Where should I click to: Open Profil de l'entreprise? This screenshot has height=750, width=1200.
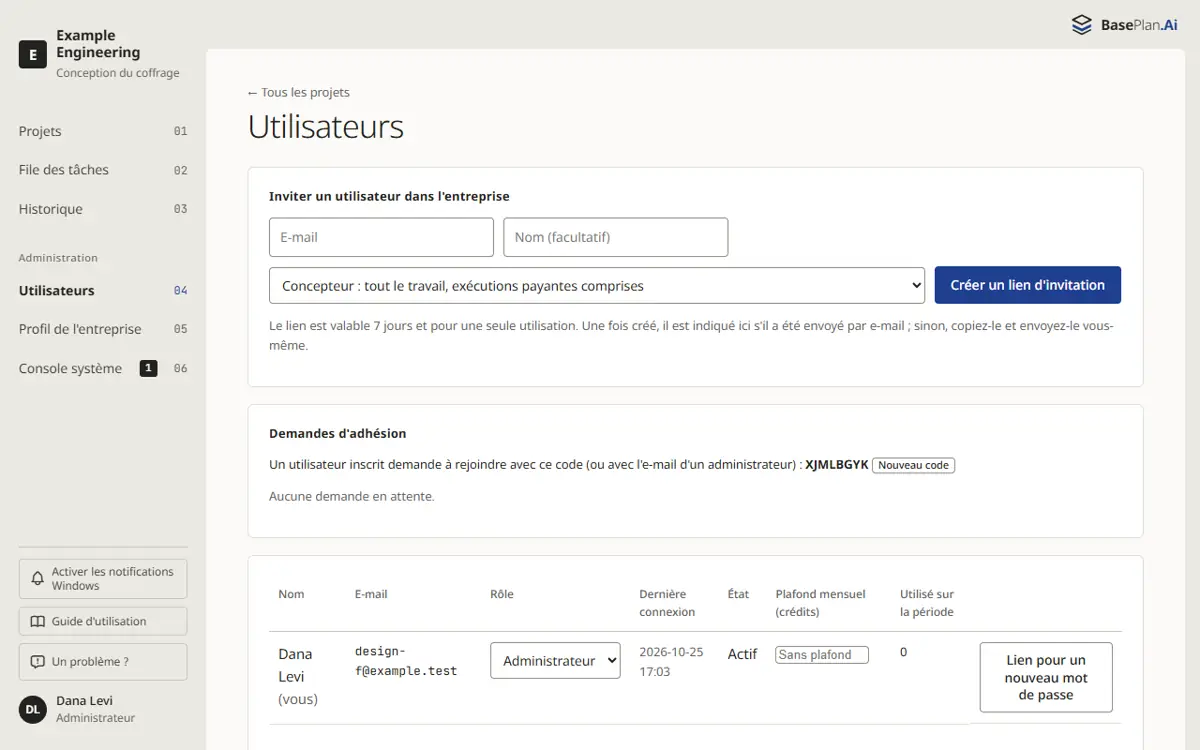[x=103, y=329]
